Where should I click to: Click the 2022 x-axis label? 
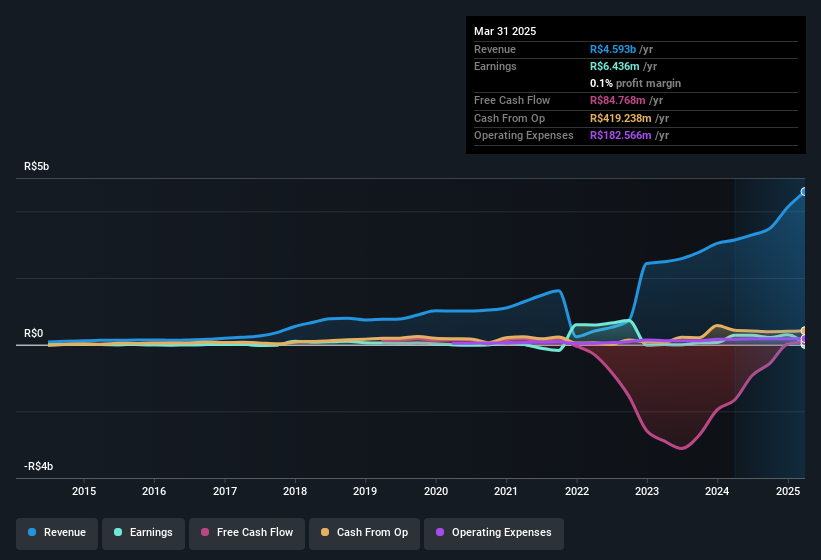point(576,491)
